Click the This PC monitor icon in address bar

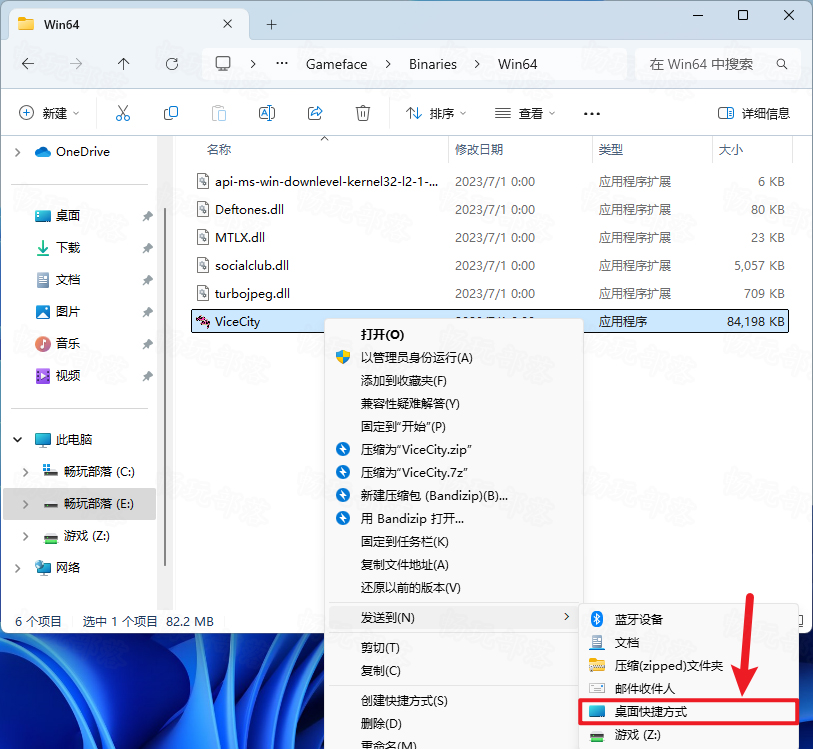(223, 64)
